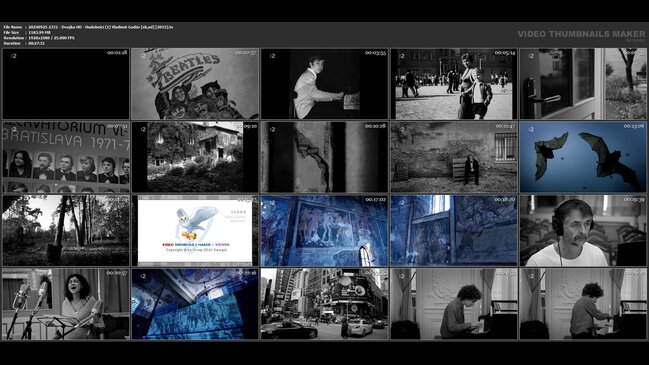Click the man with headphones thumbnail
This screenshot has width=649, height=365.
coord(583,231)
